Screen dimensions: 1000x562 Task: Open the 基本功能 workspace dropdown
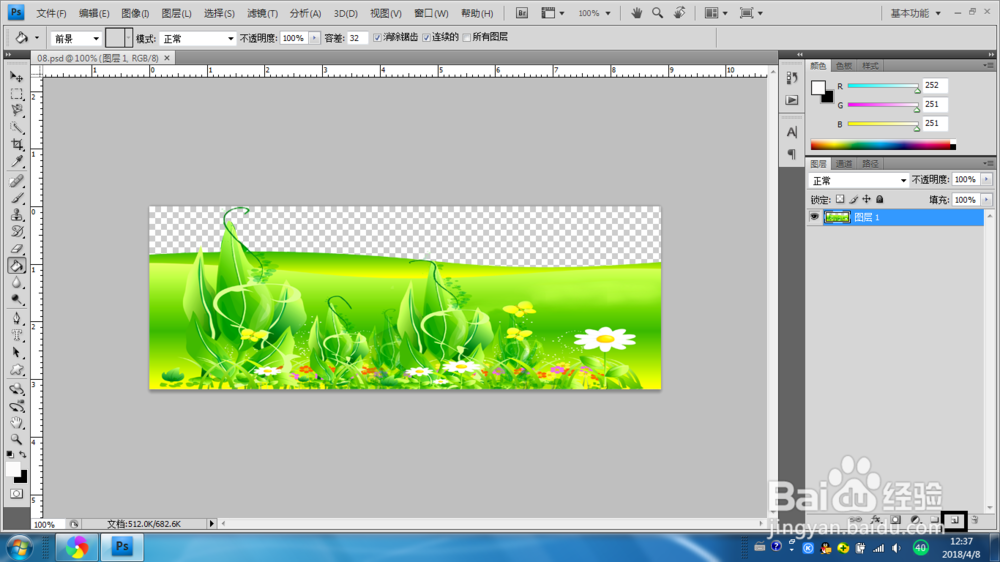(915, 13)
